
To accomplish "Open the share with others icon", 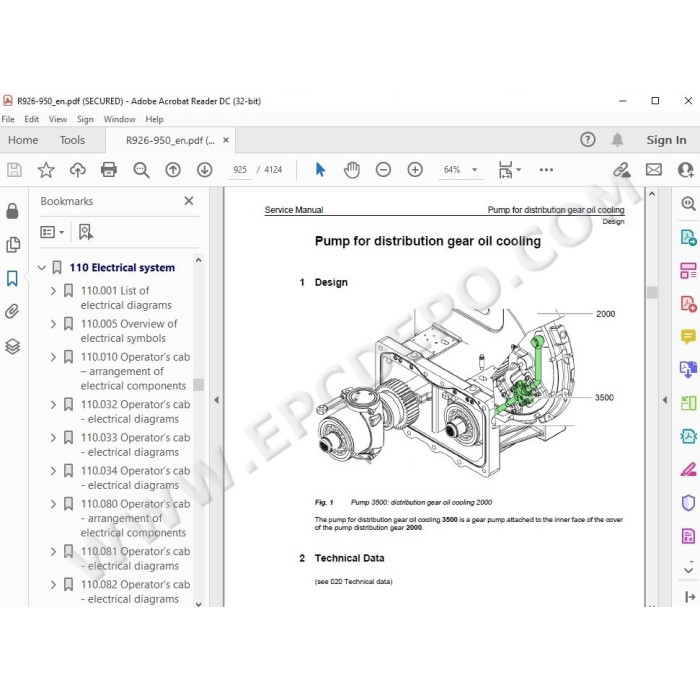I will click(x=686, y=170).
